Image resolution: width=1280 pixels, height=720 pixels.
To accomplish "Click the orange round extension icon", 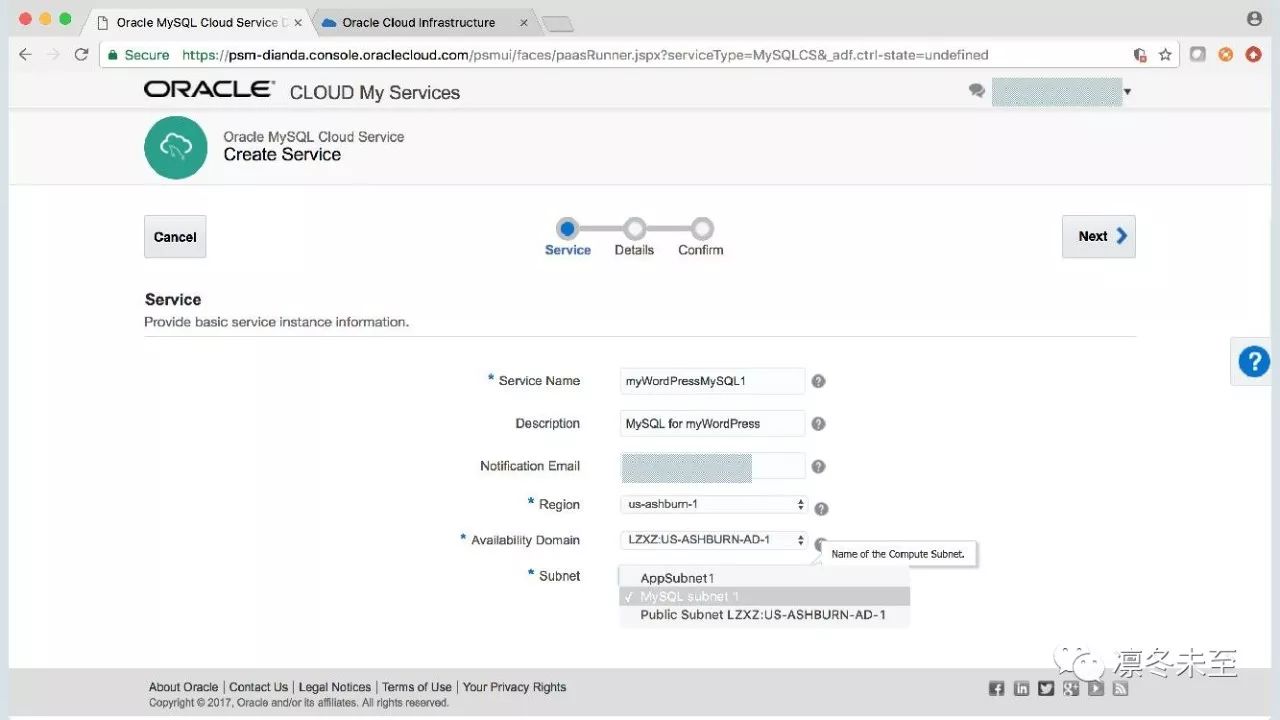I will coord(1226,55).
